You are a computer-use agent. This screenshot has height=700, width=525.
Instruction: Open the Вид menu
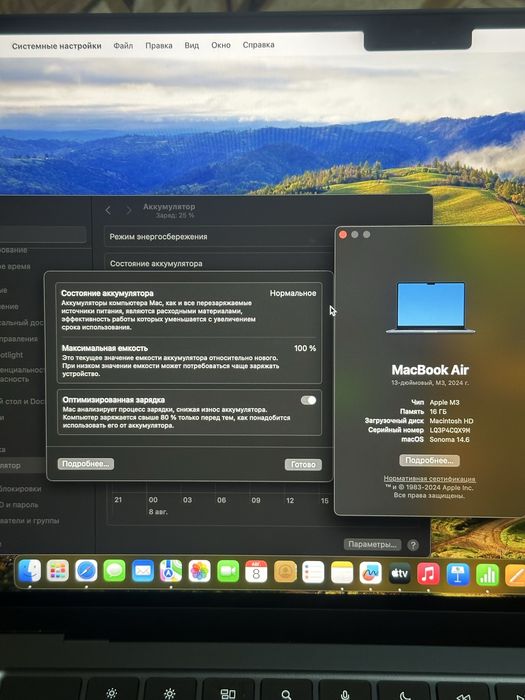(x=192, y=45)
